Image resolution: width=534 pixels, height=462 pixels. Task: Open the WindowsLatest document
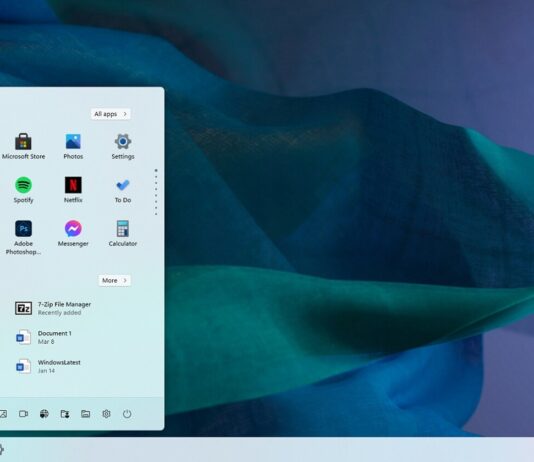coord(48,366)
